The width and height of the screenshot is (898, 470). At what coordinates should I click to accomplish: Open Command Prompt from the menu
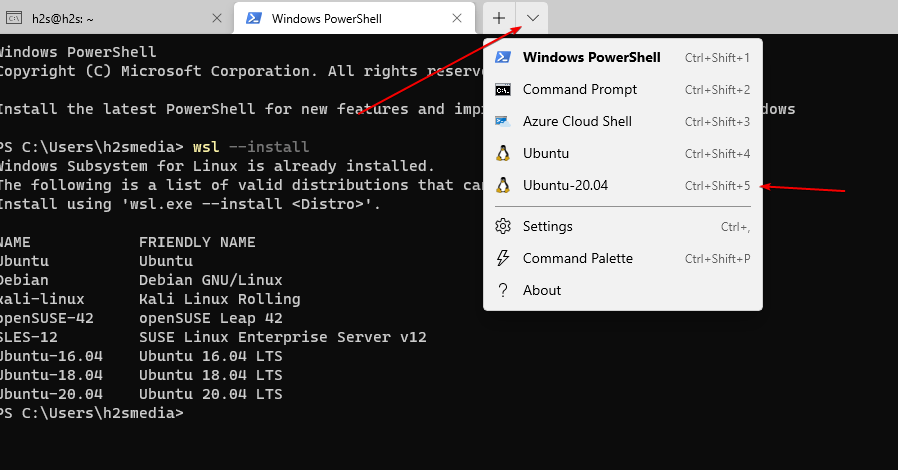580,89
